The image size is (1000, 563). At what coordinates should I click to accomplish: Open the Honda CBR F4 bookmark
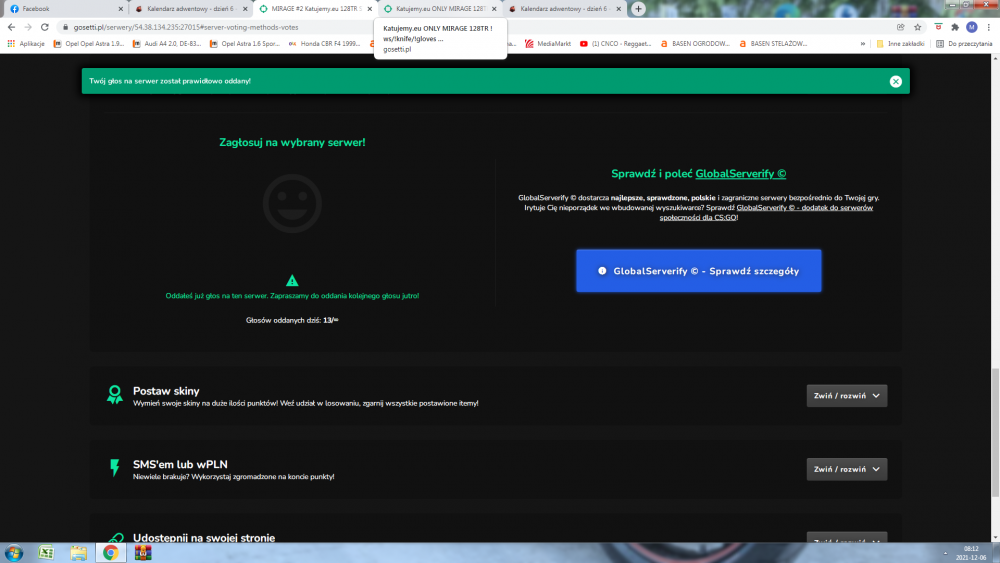[x=324, y=44]
